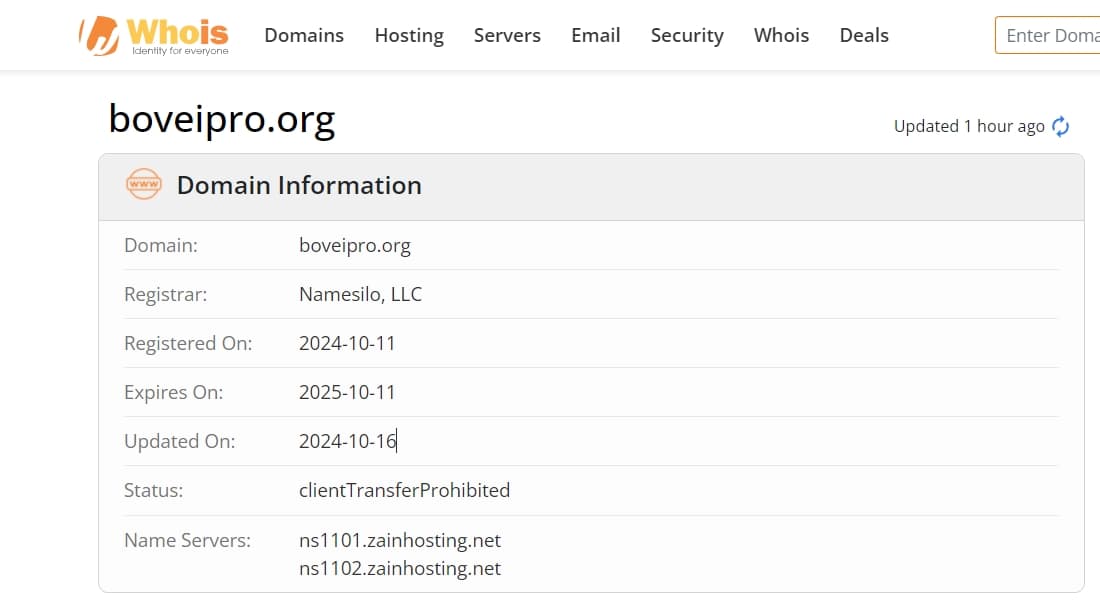Click the 'Registered On:' field label

tap(188, 344)
